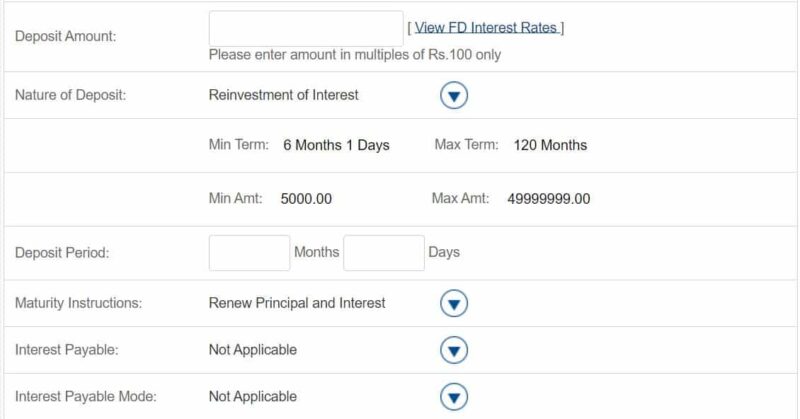
Task: Select the Days input box for Deposit Period
Action: point(384,253)
